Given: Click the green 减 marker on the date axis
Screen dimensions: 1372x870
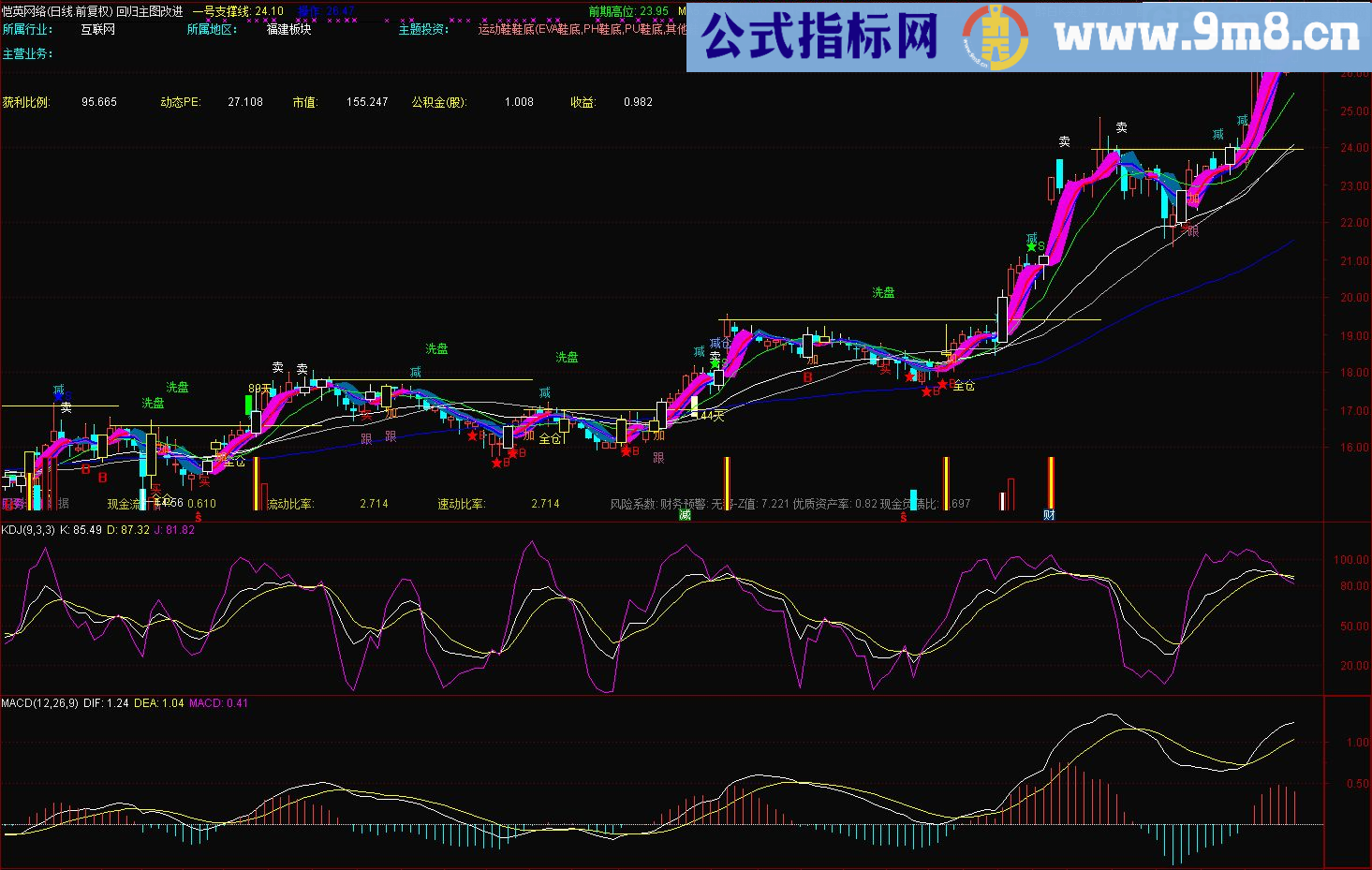Looking at the screenshot, I should tap(685, 515).
